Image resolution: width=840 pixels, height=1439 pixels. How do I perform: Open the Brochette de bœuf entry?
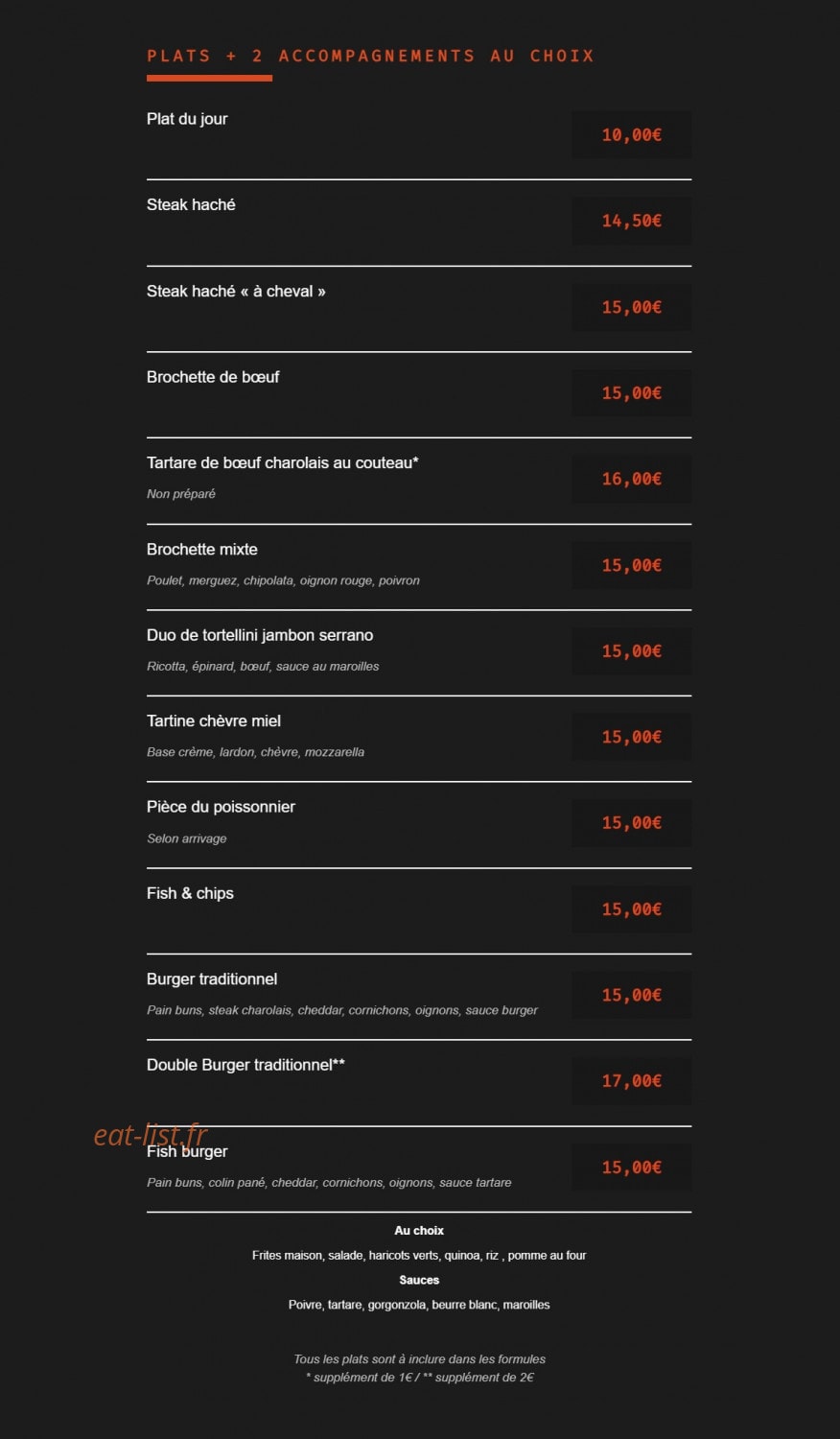[213, 377]
